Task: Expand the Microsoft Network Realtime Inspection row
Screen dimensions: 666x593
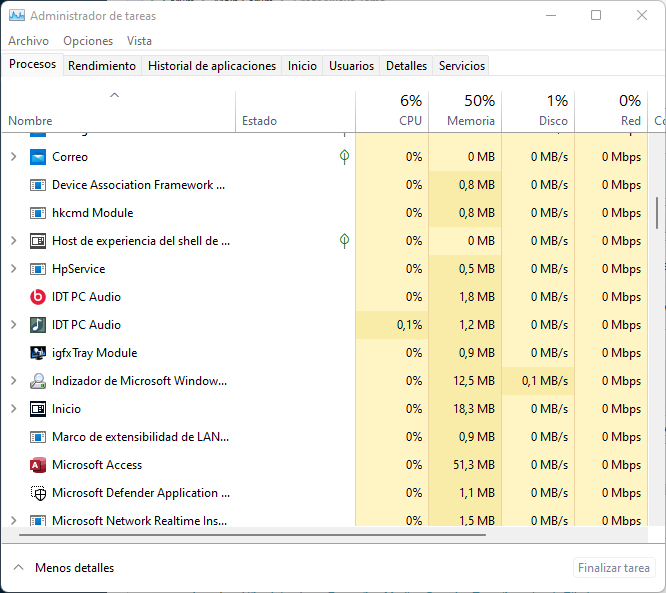Action: [14, 521]
